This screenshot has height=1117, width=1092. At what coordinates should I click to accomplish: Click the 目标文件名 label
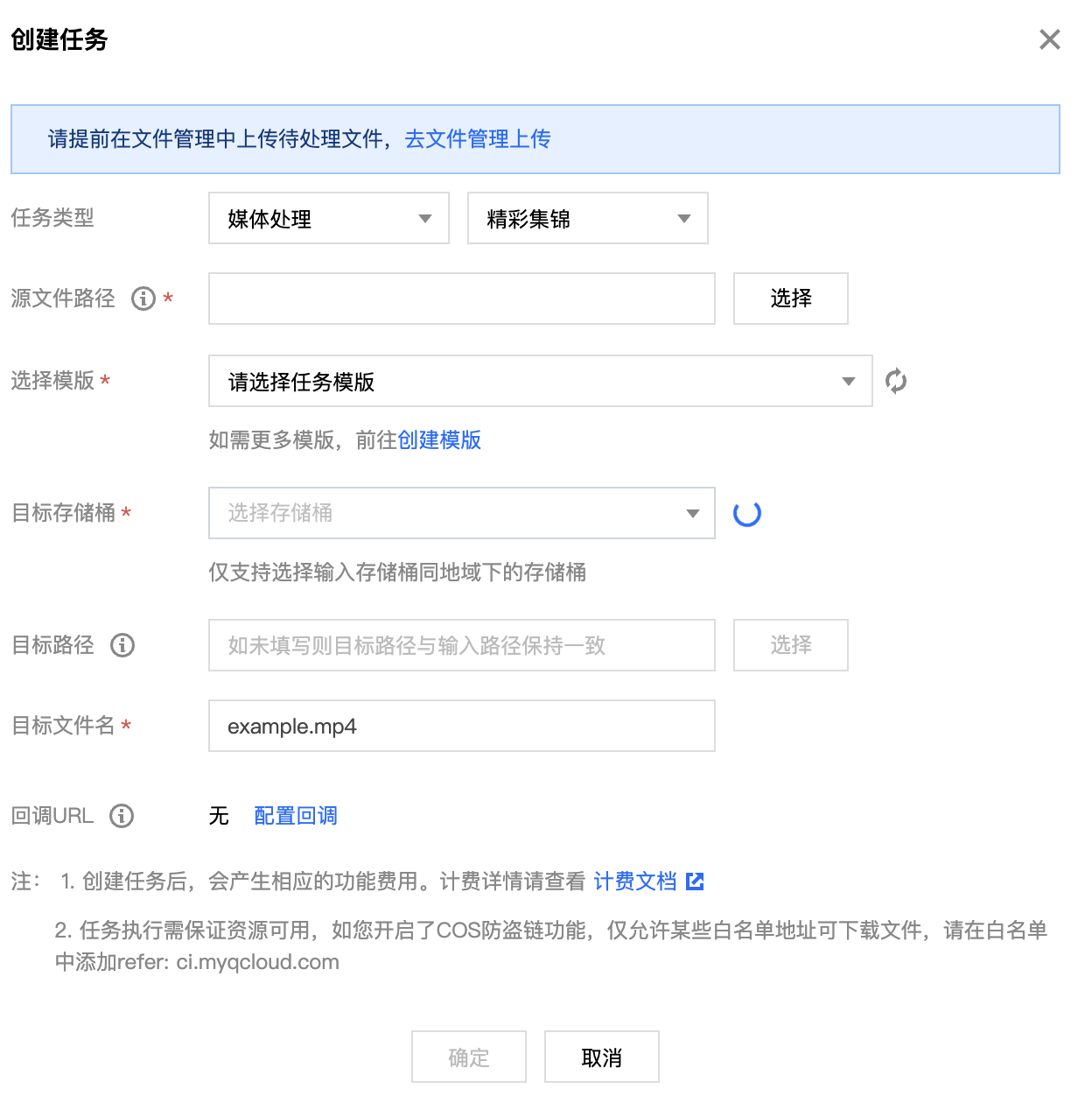pos(63,726)
